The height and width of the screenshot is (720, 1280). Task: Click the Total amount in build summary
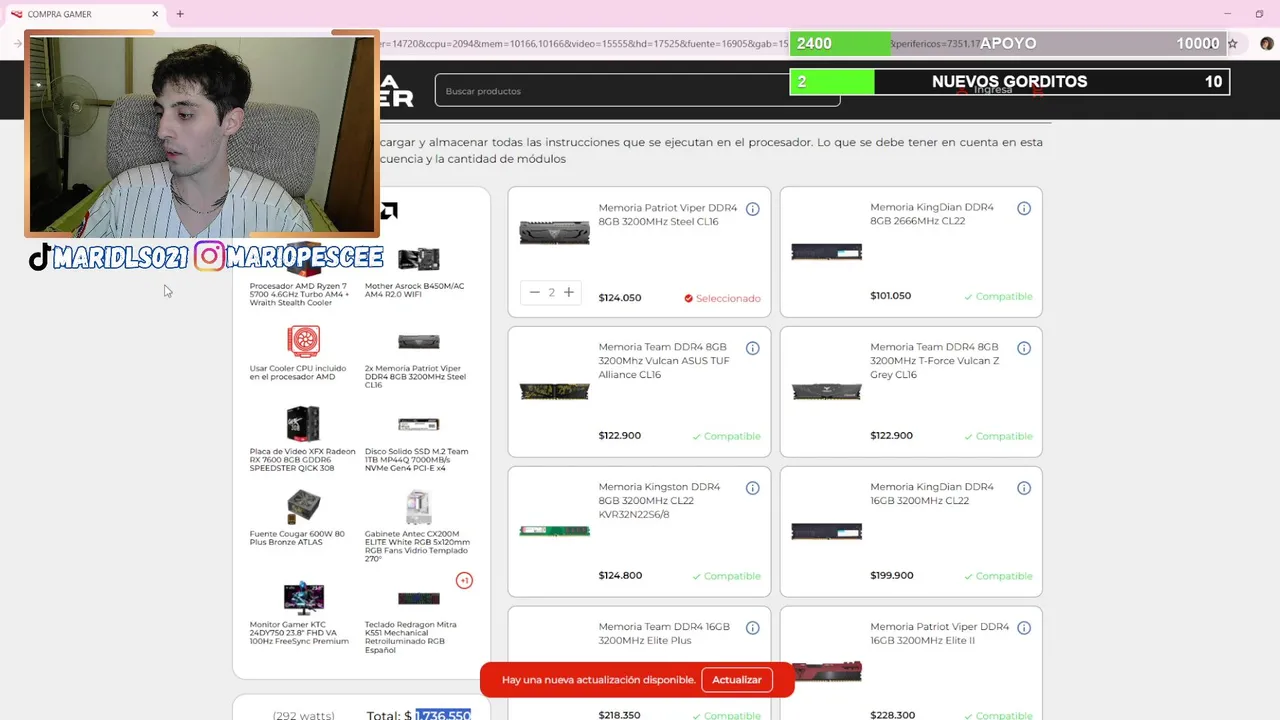click(x=442, y=715)
